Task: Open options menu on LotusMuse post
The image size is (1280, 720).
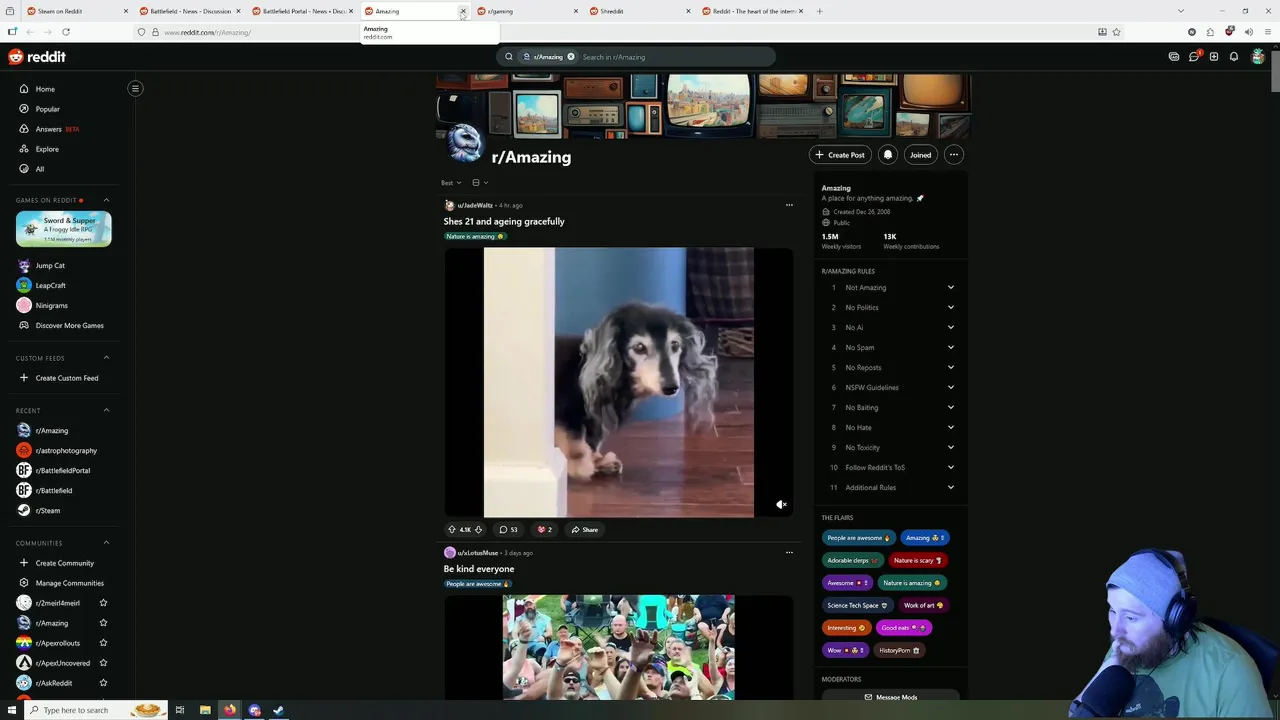Action: pos(789,552)
